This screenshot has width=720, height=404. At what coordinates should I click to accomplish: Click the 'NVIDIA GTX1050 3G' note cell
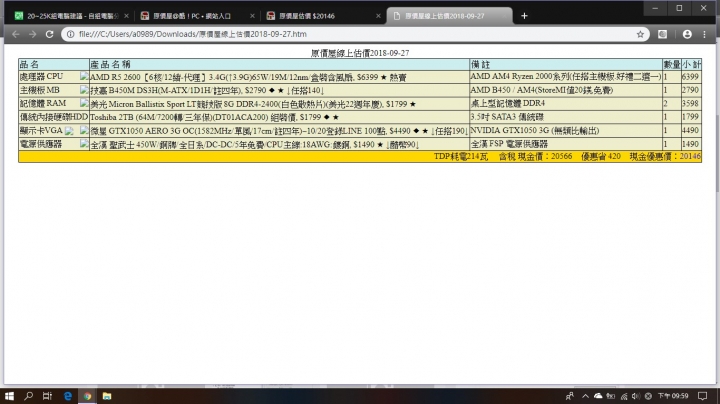click(566, 131)
